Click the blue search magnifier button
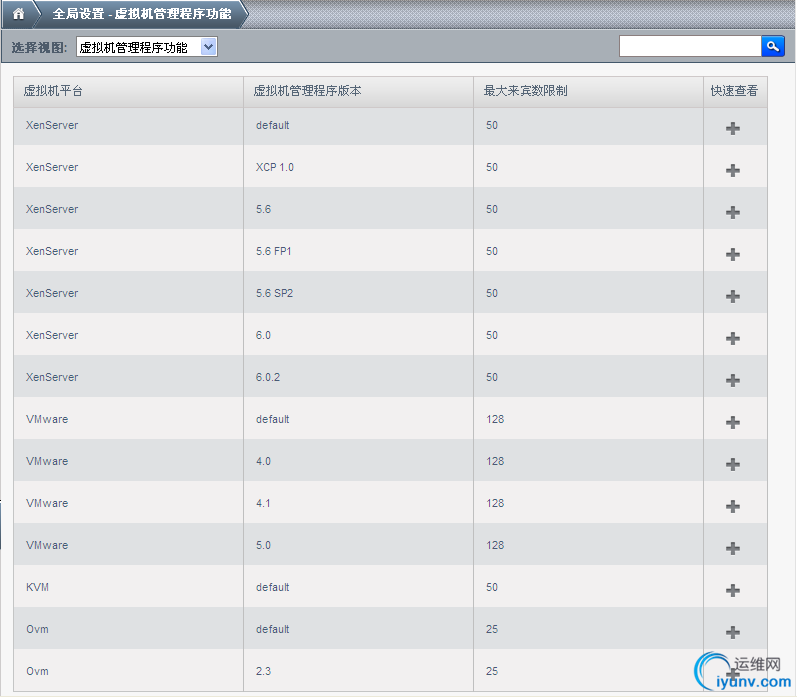The image size is (797, 698). click(x=773, y=47)
